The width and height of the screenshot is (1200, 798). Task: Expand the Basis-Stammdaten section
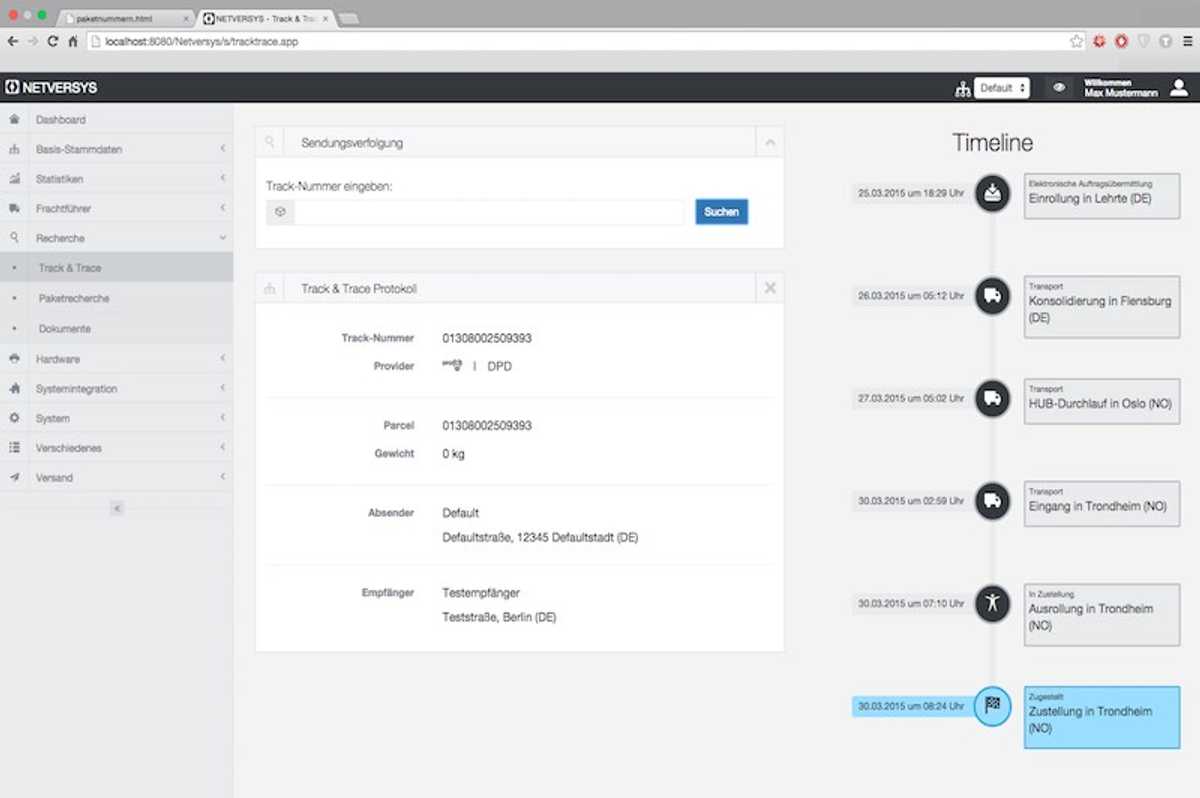pos(222,148)
